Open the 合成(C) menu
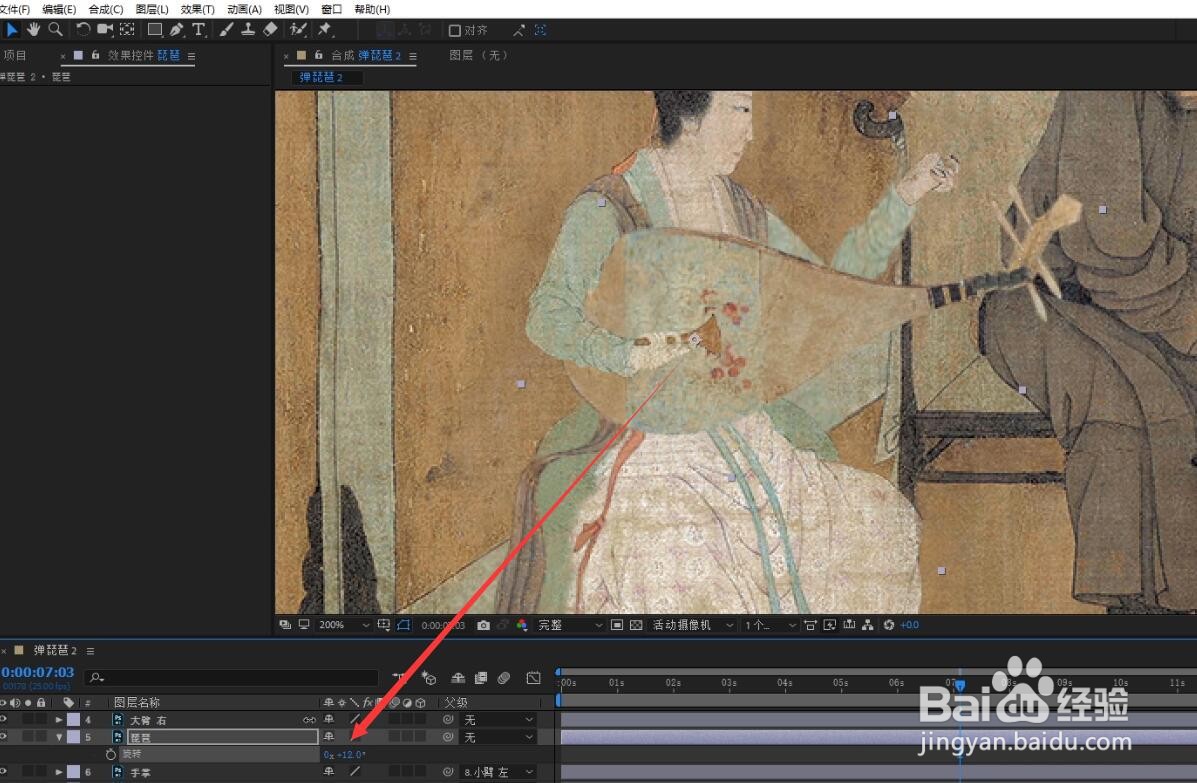Image resolution: width=1197 pixels, height=783 pixels. (105, 9)
